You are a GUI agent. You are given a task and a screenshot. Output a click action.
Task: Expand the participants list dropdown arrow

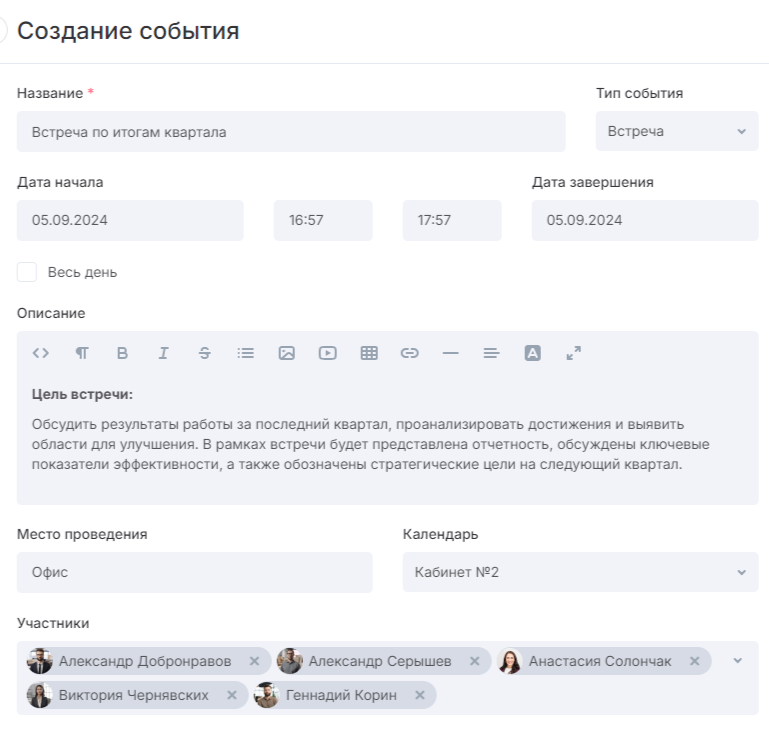point(738,661)
